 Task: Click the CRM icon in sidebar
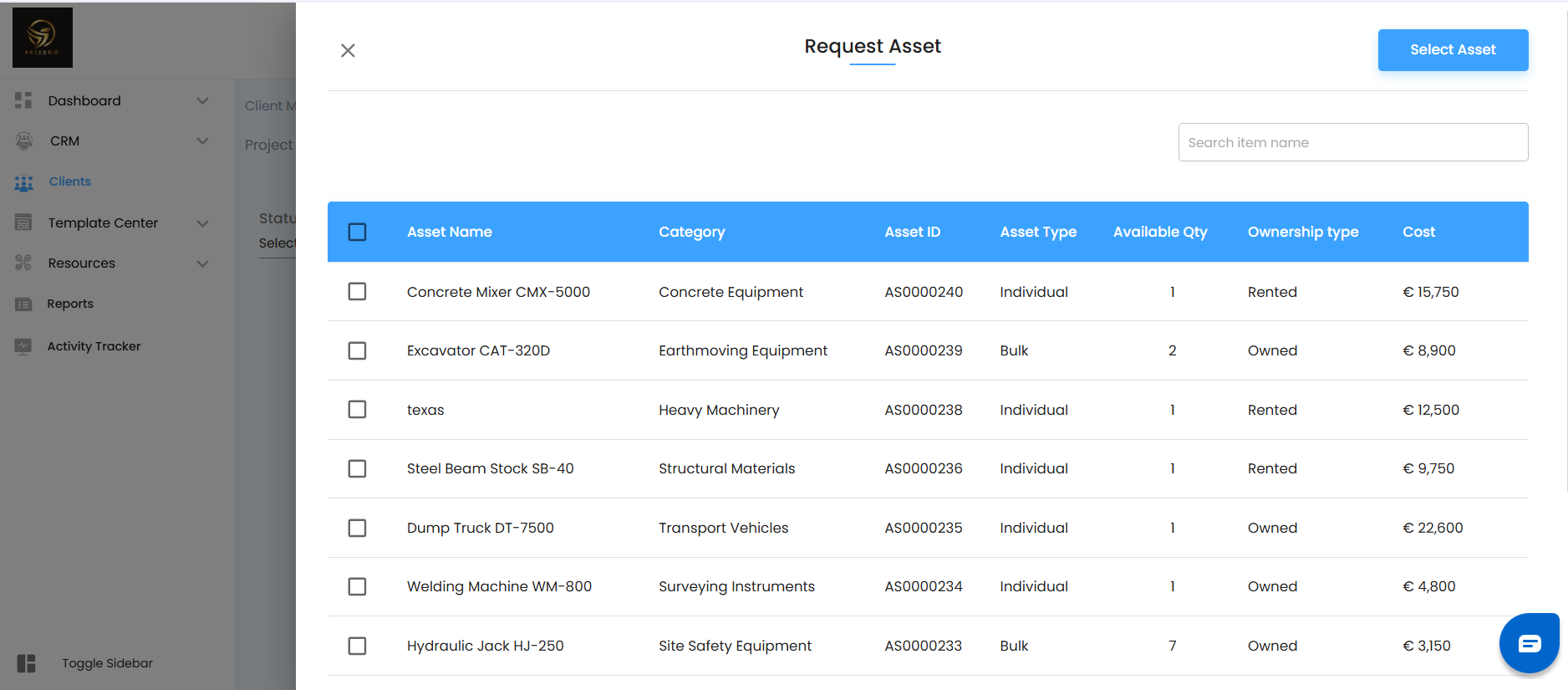pyautogui.click(x=24, y=141)
